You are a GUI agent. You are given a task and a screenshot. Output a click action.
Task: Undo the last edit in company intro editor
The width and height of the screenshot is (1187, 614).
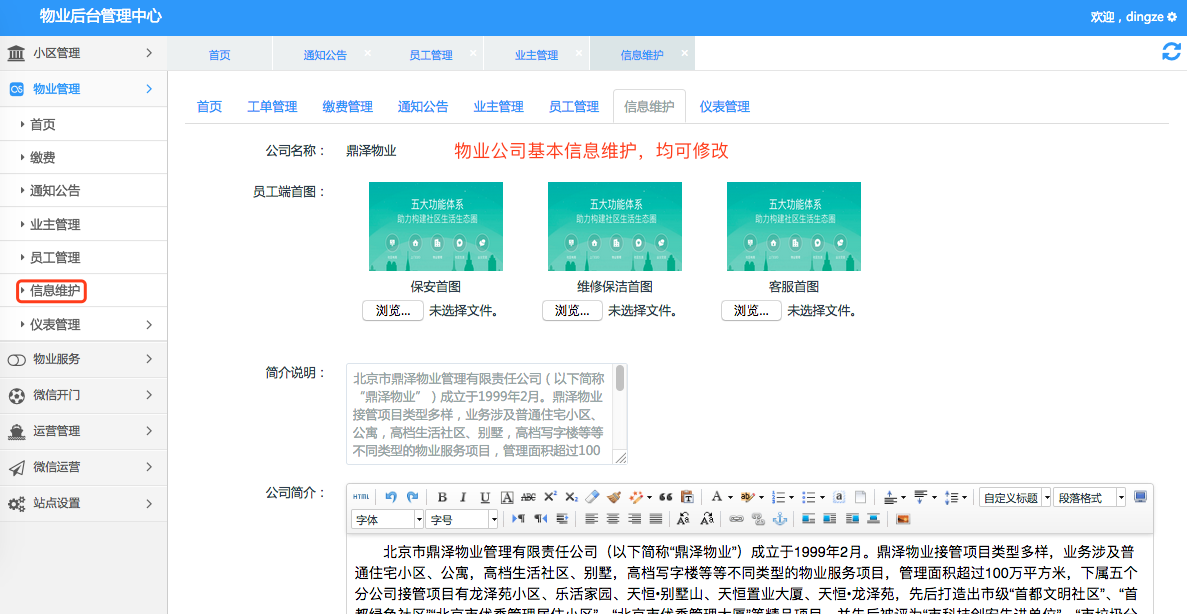point(391,497)
